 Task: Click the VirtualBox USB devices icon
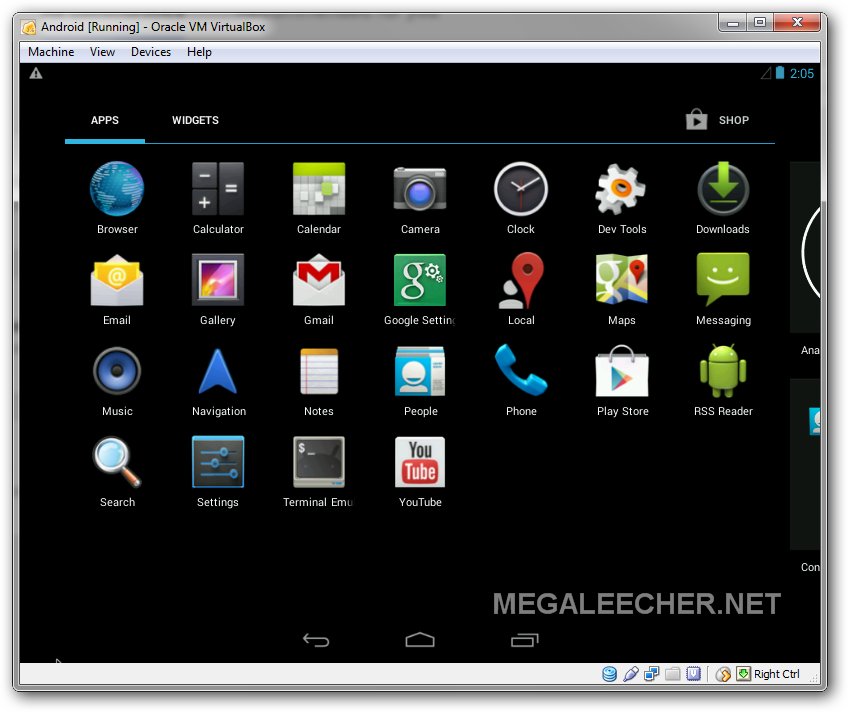click(631, 674)
